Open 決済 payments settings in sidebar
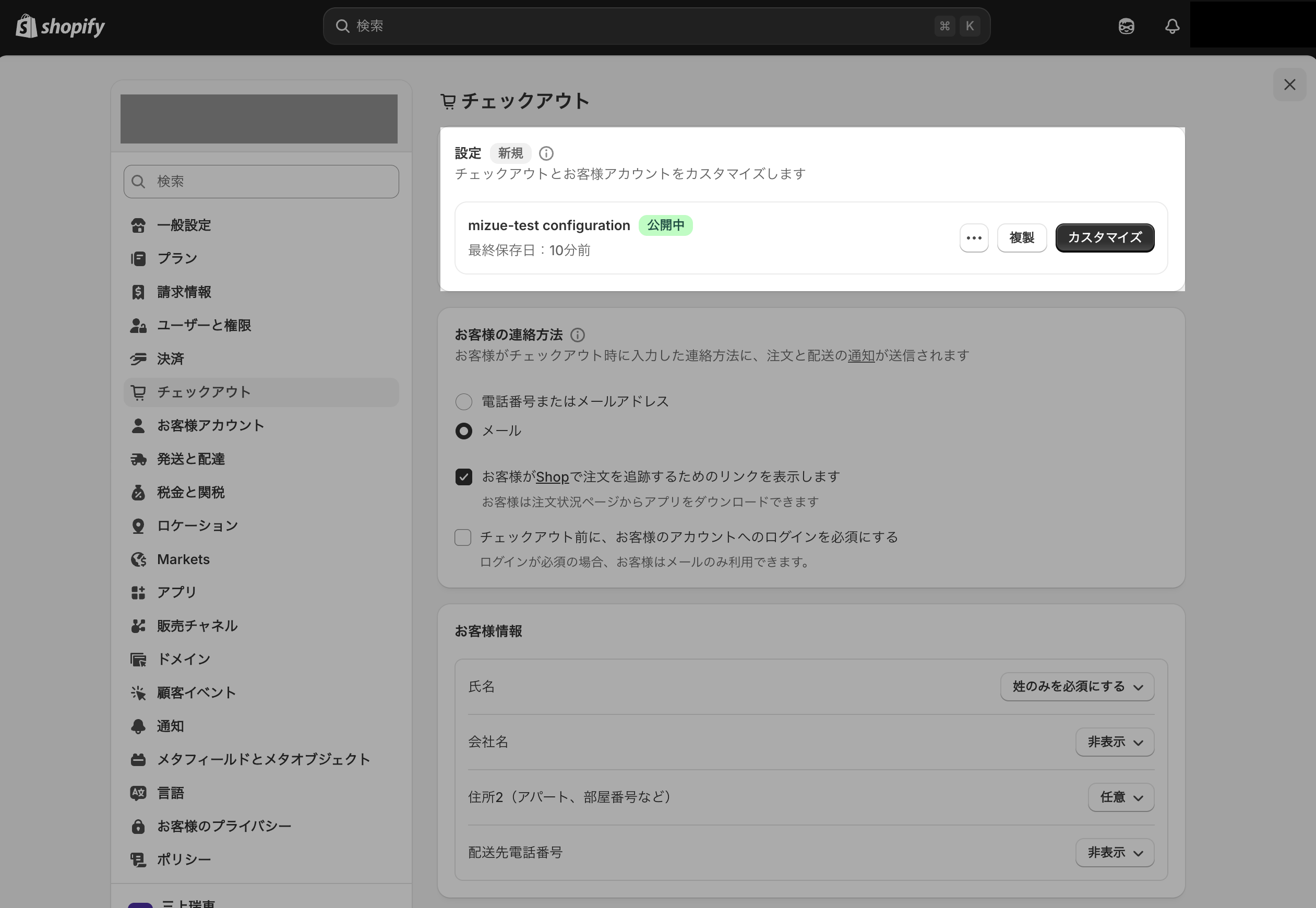 point(171,359)
